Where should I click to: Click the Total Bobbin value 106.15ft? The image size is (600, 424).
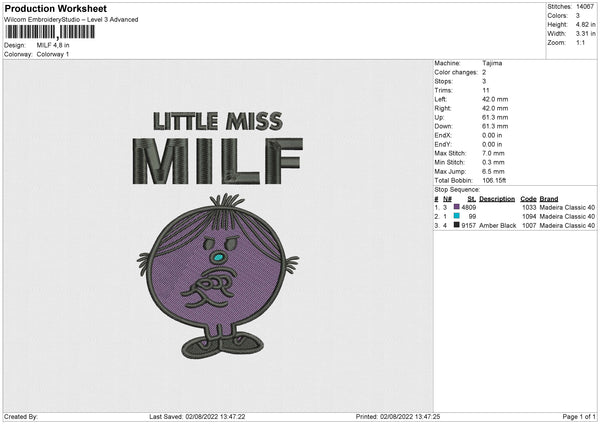[x=494, y=180]
